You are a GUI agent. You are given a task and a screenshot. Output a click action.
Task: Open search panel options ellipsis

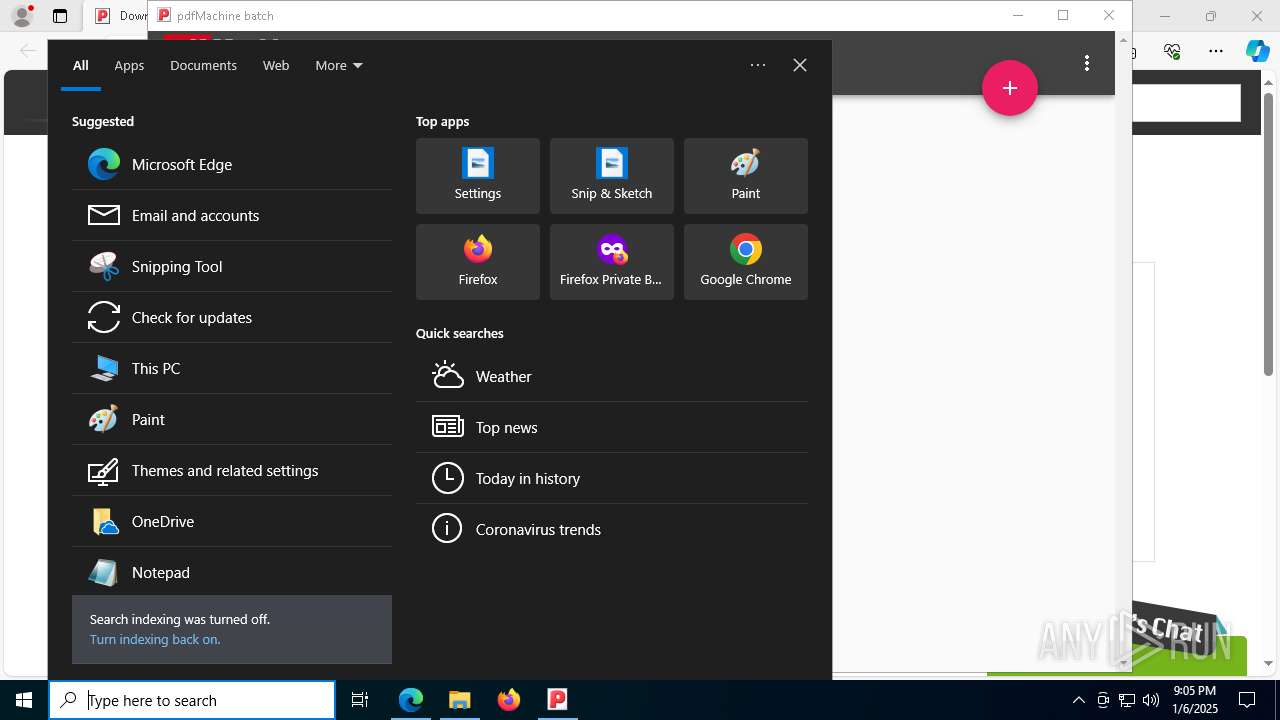758,65
